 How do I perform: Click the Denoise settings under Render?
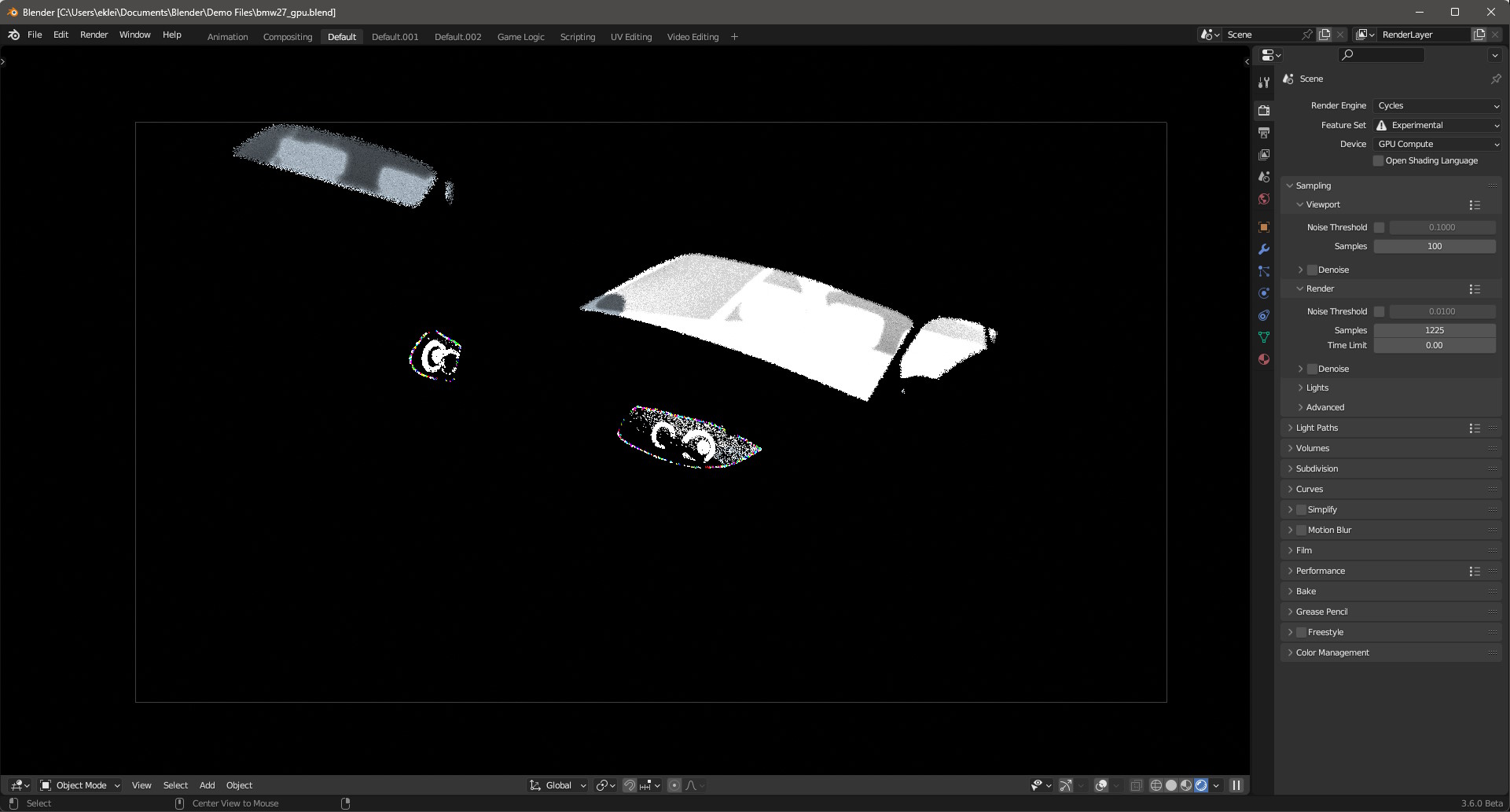point(1332,368)
